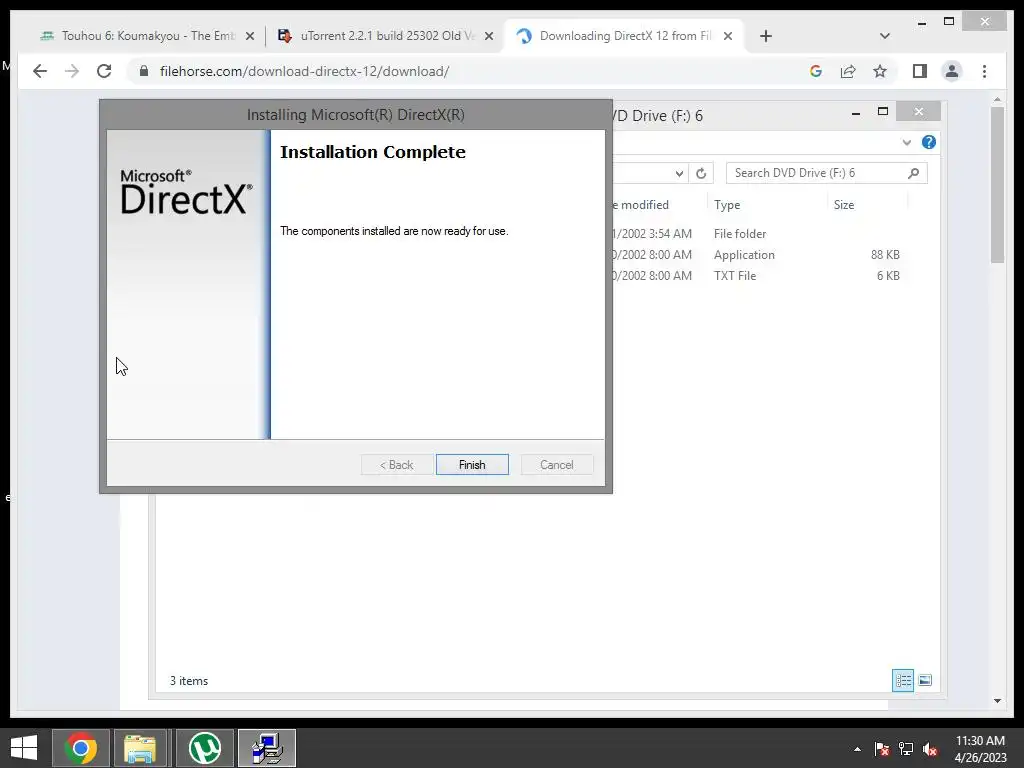The width and height of the screenshot is (1024, 768).
Task: Click Finish in the DirectX installer
Action: (472, 464)
